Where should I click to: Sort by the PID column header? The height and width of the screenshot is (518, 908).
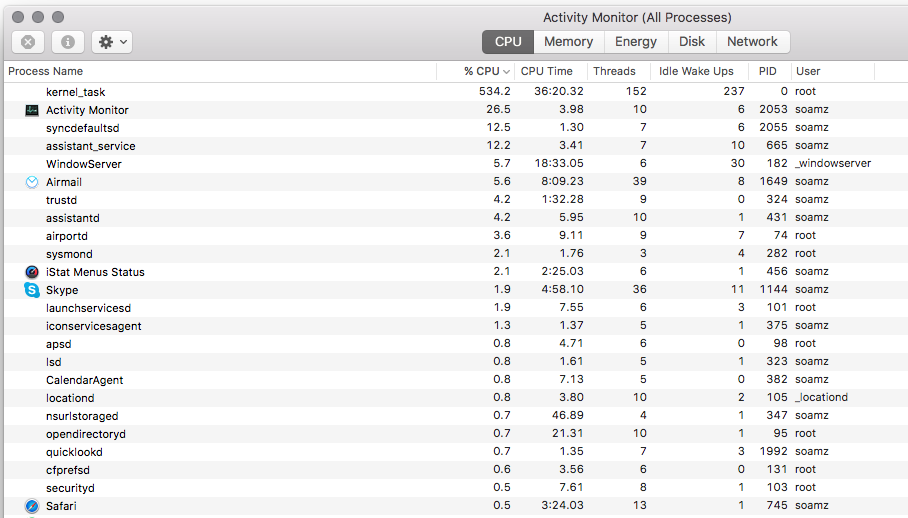(770, 71)
